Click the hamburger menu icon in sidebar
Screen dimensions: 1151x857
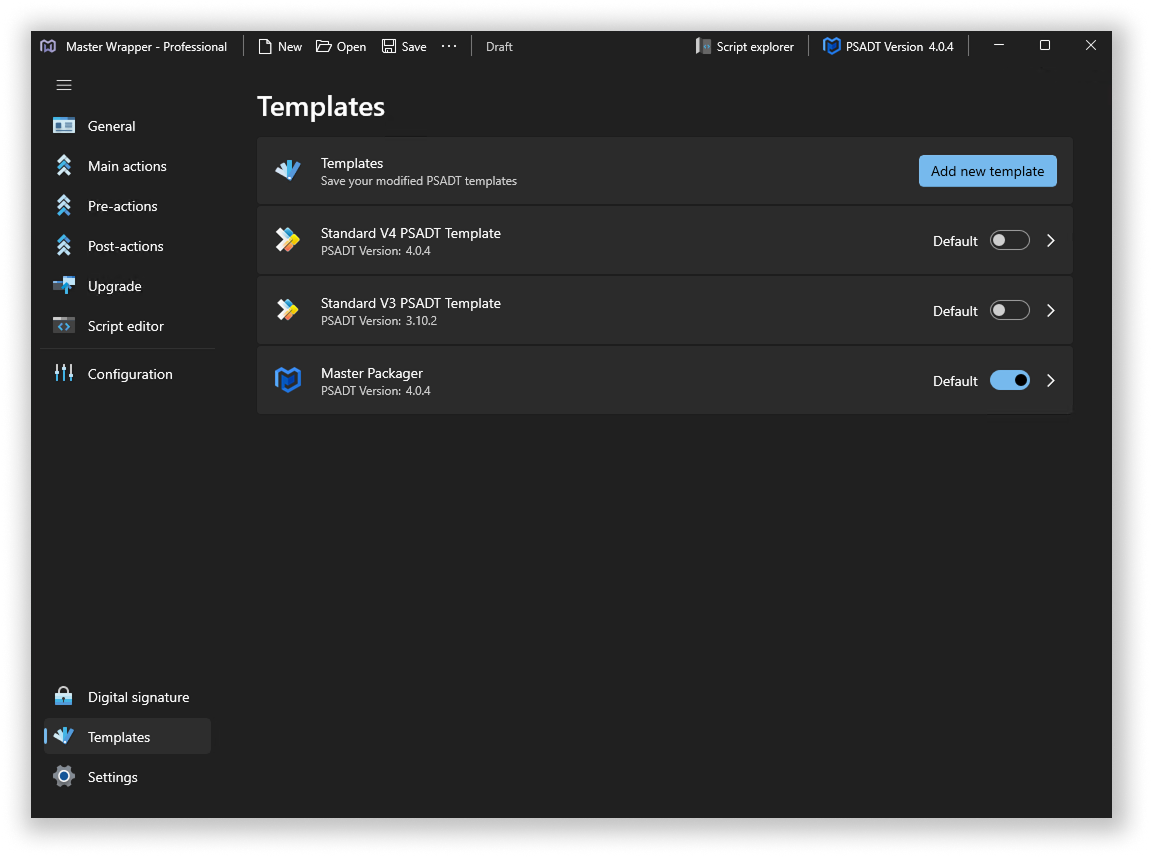pos(64,85)
